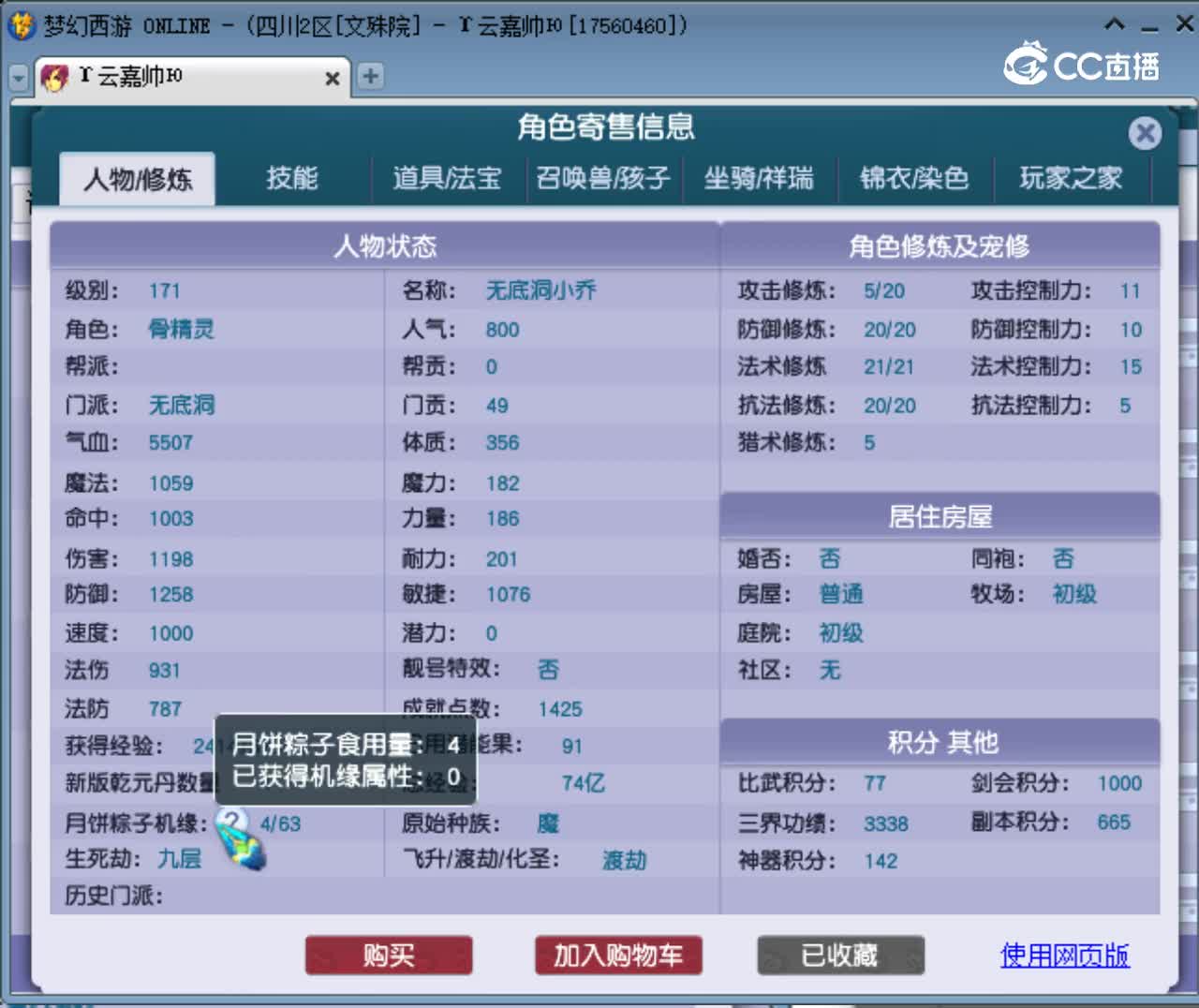Click the level value 171

[165, 291]
